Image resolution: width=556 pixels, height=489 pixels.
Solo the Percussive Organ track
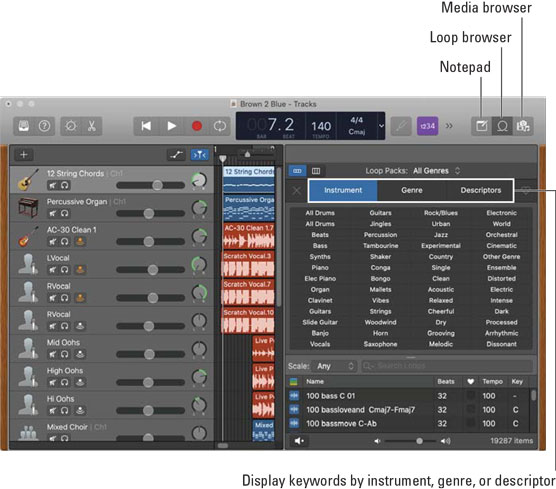click(x=65, y=213)
